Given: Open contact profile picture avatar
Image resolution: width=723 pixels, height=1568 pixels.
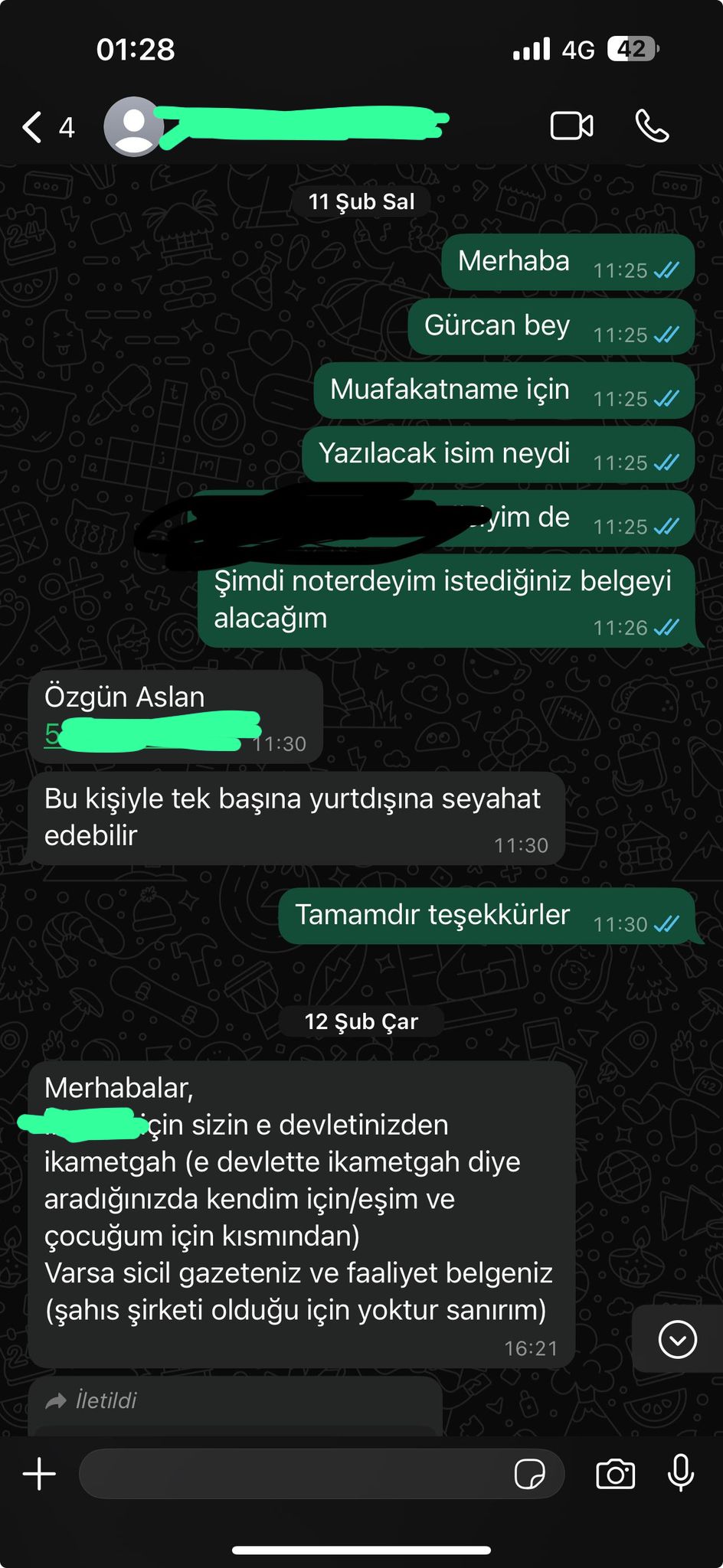Looking at the screenshot, I should click(134, 126).
